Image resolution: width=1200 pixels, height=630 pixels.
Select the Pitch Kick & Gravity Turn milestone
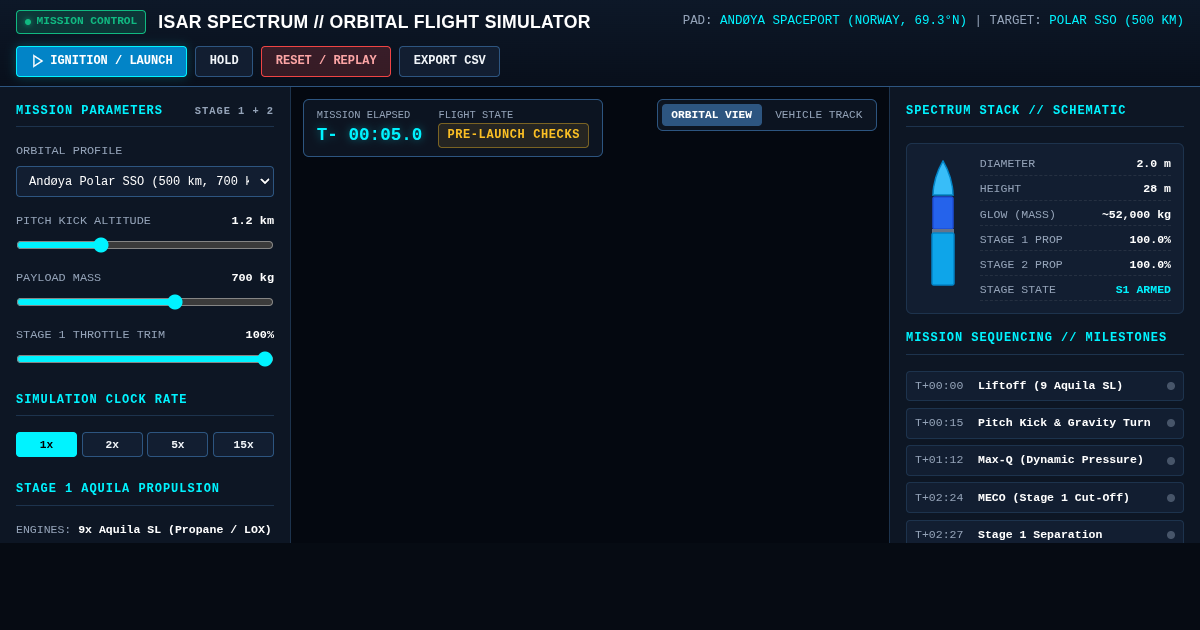[x=1045, y=423]
